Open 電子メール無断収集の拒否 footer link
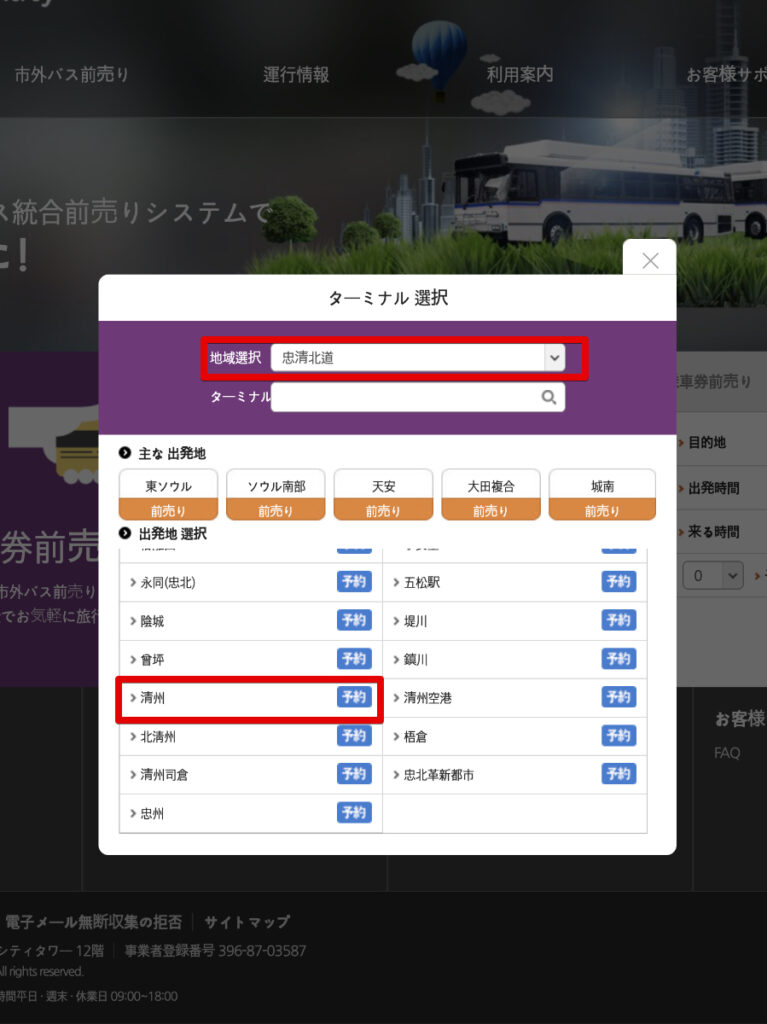 [x=93, y=922]
